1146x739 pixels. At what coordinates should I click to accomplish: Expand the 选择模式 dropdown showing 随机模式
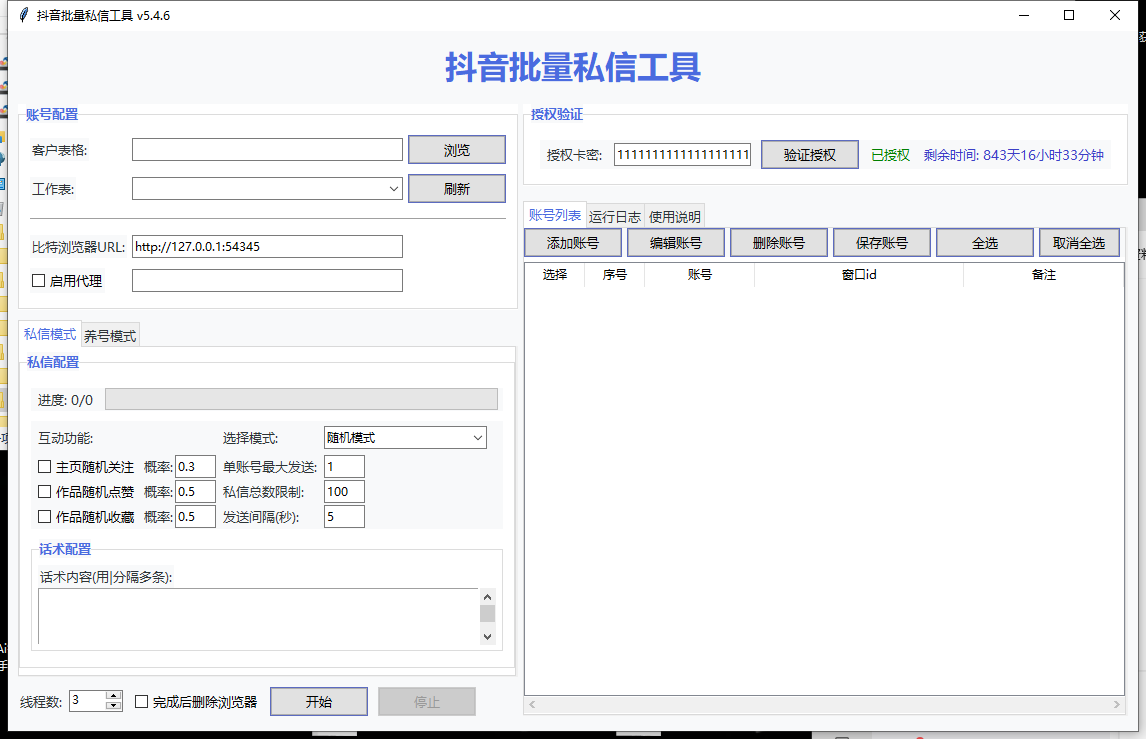click(x=478, y=438)
